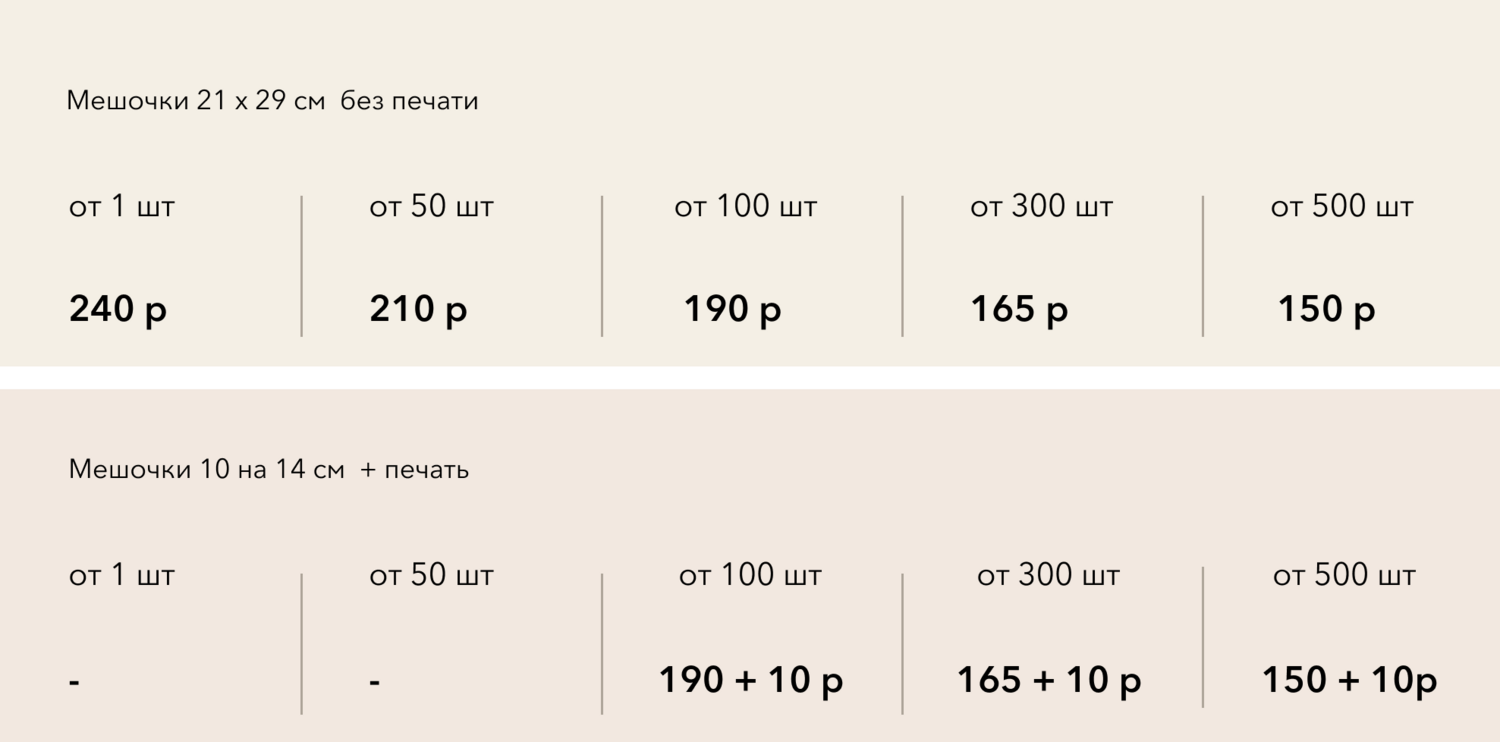This screenshot has height=742, width=1500.
Task: Click "от 1 шт" in the bottom table
Action: tap(121, 576)
